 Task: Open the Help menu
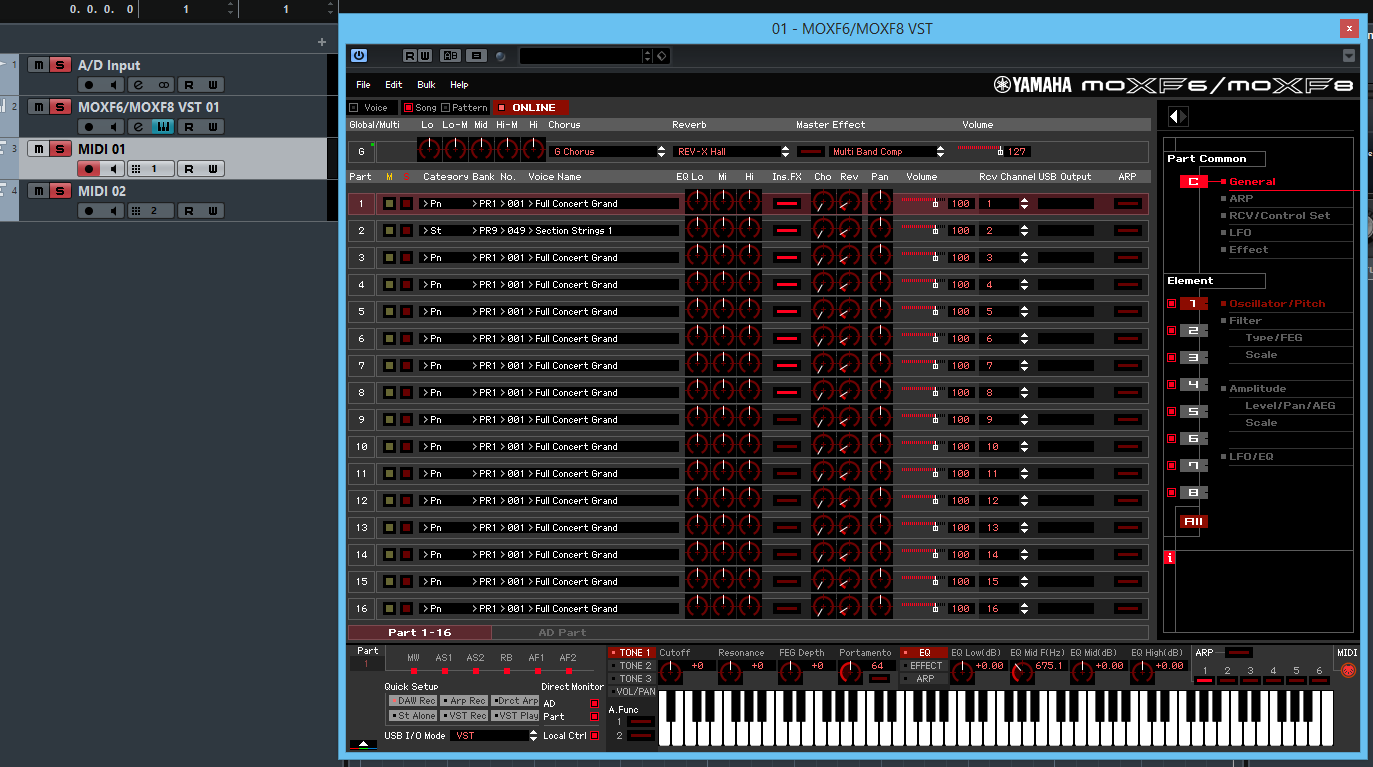[459, 85]
